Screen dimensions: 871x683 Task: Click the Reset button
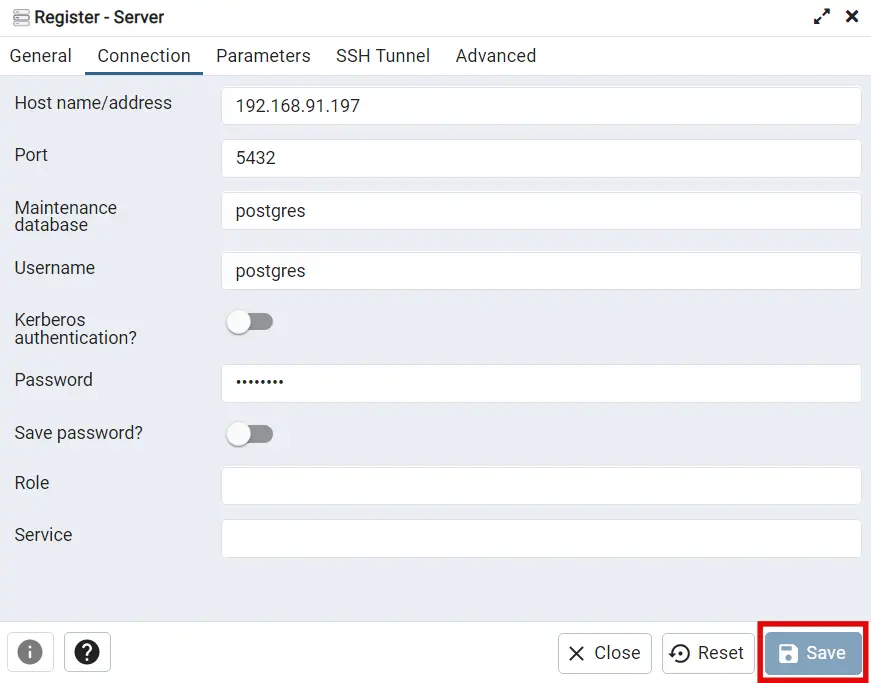click(708, 653)
